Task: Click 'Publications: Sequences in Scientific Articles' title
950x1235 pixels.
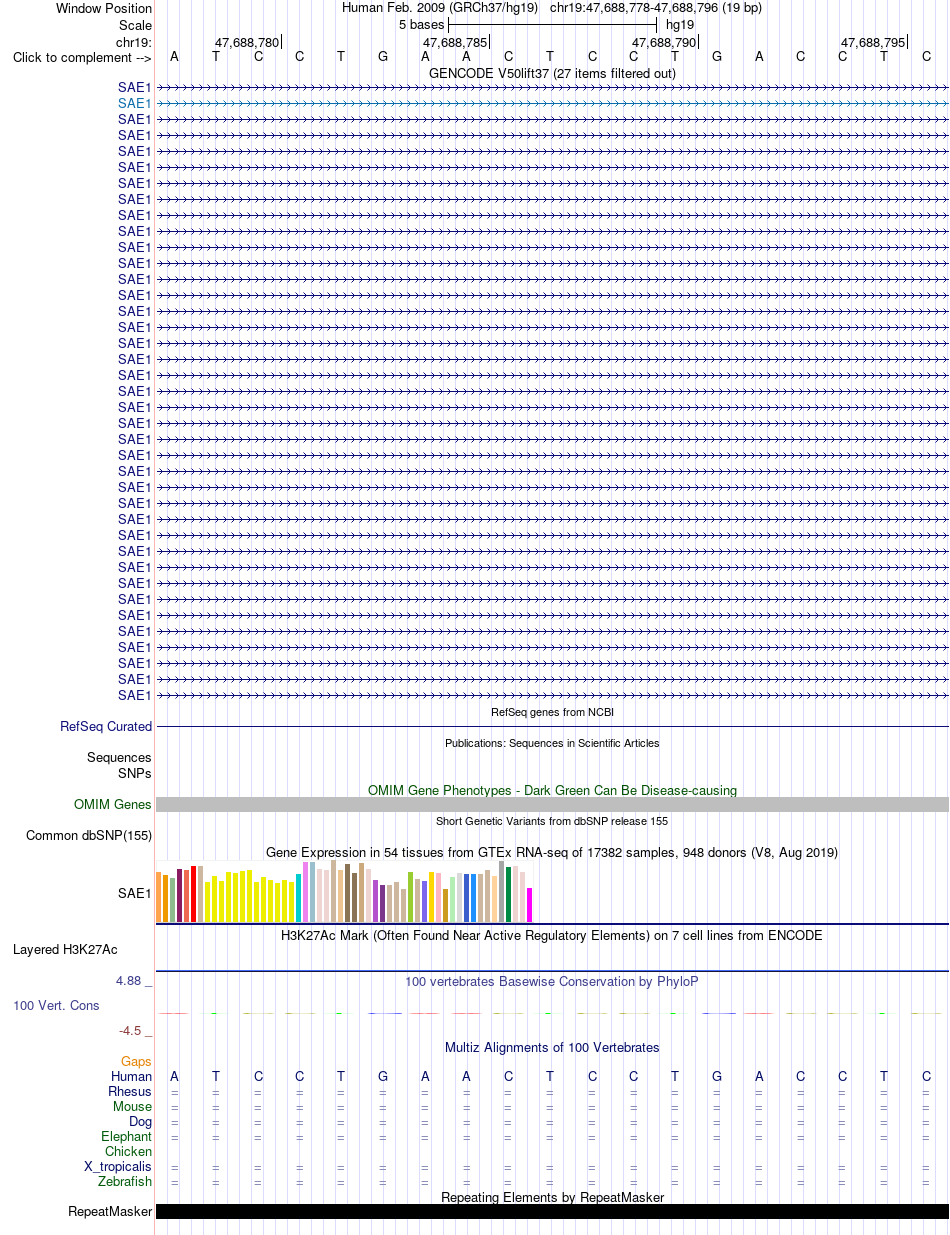Action: point(552,743)
